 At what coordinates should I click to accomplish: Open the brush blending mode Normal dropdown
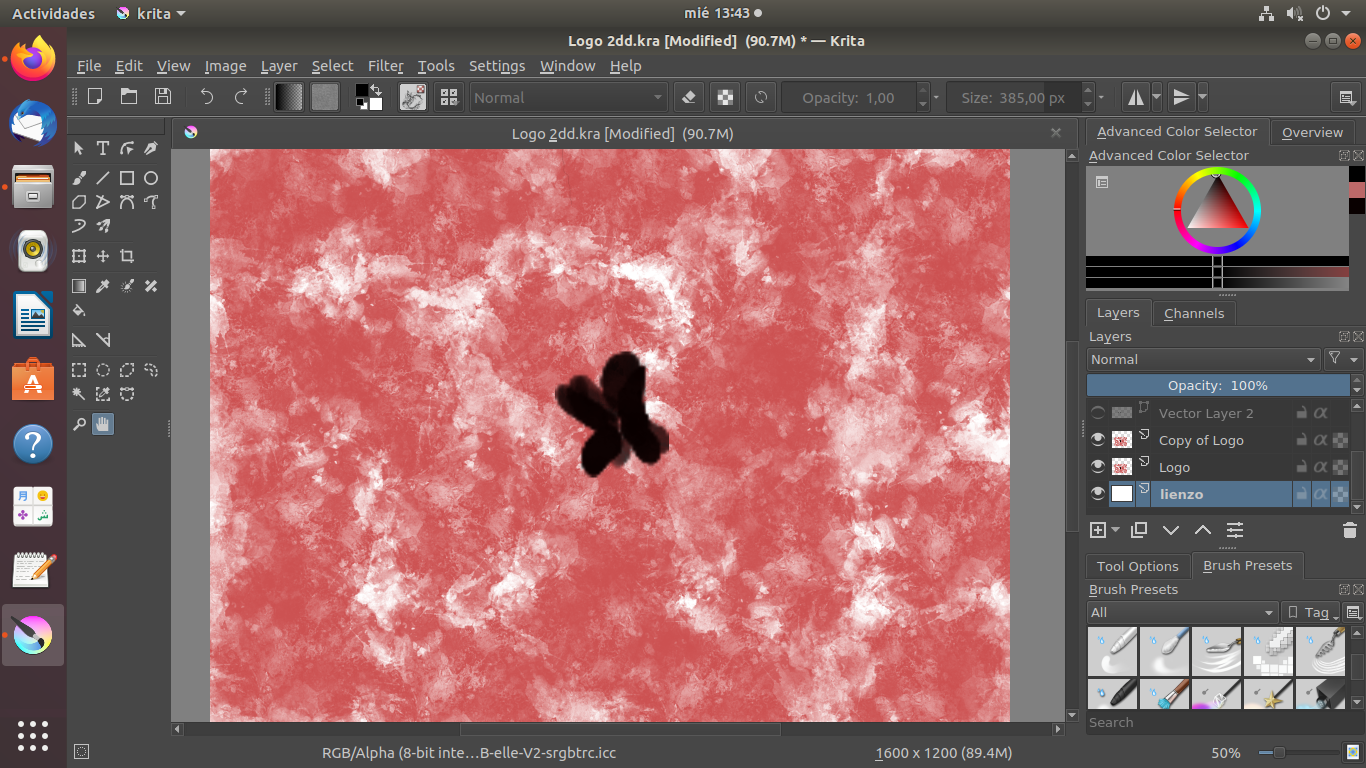coord(567,98)
